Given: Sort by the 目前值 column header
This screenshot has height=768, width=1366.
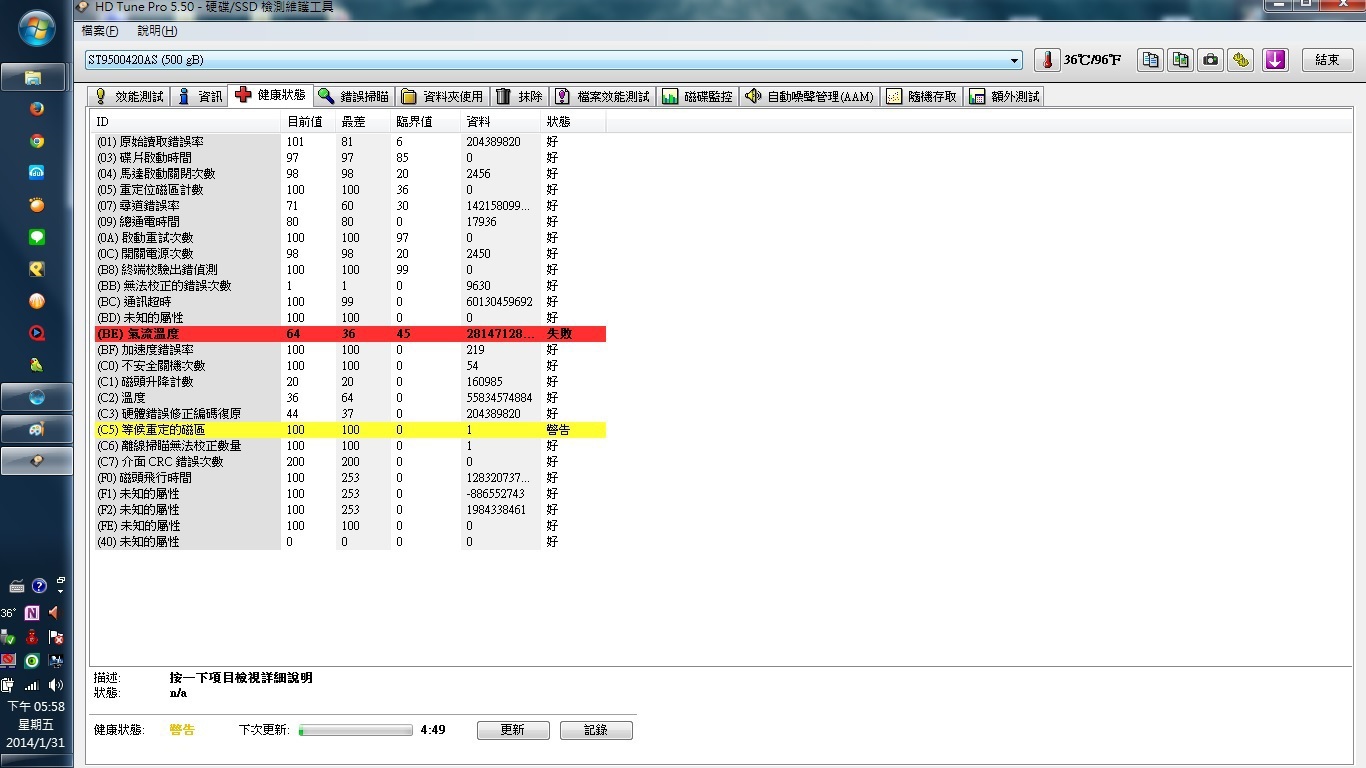Looking at the screenshot, I should [310, 121].
